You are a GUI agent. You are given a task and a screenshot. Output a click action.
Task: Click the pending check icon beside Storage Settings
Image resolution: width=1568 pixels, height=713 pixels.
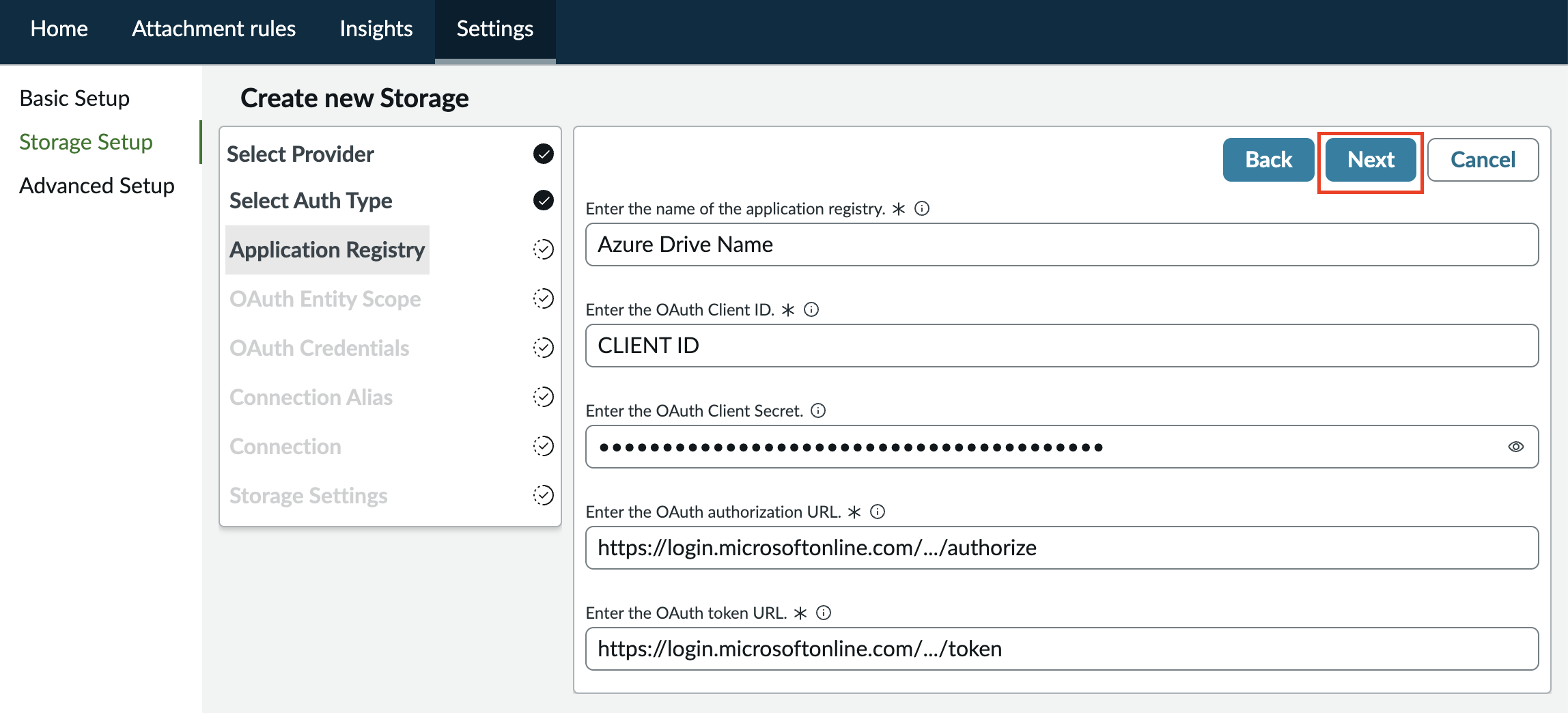[543, 495]
